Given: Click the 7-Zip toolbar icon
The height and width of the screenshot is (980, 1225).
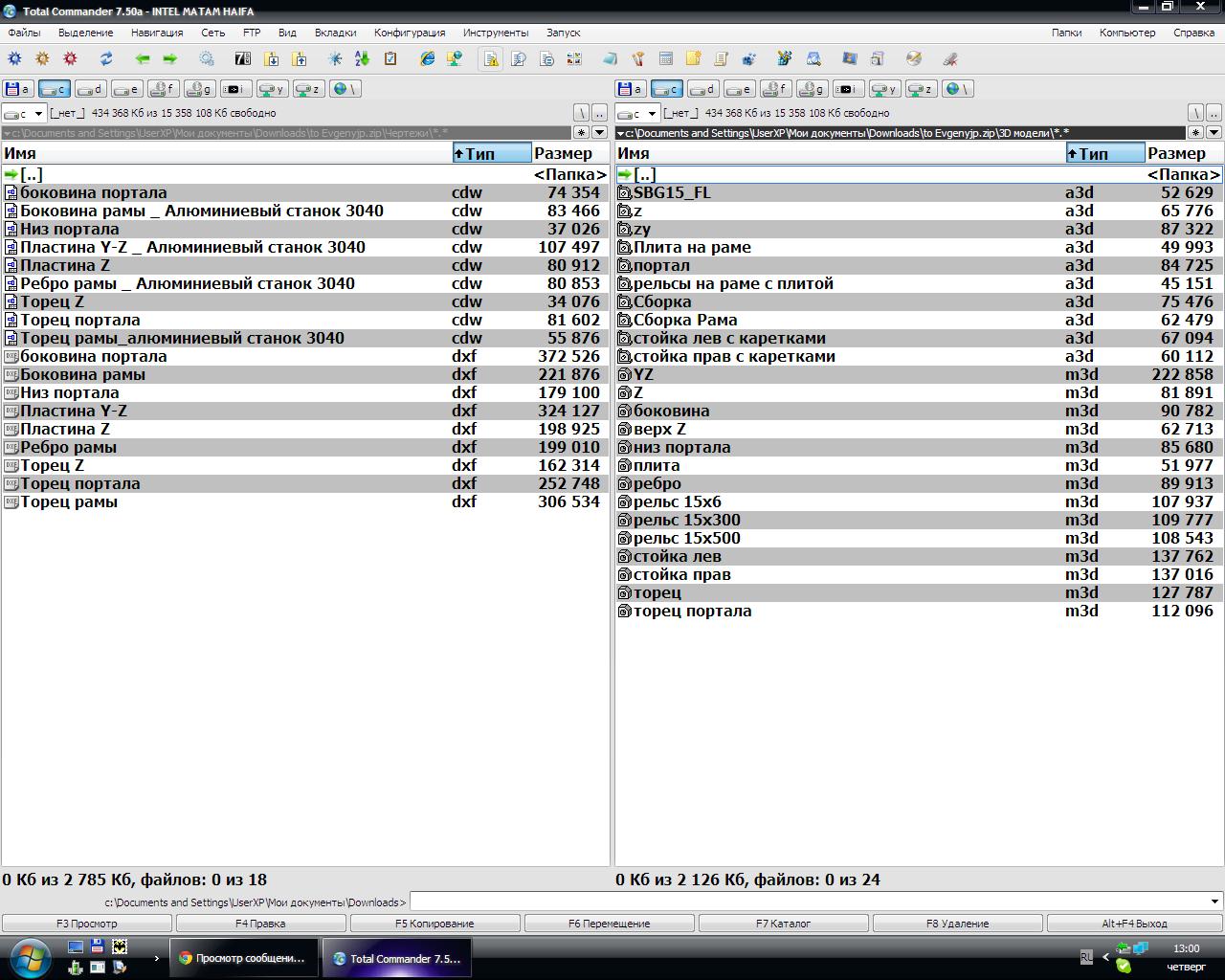Looking at the screenshot, I should [244, 59].
